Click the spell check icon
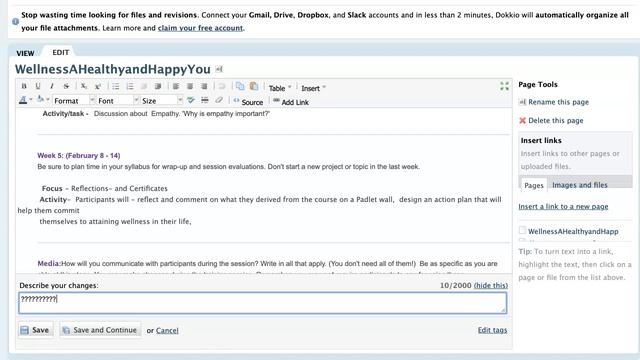This screenshot has width=640, height=360. [x=191, y=100]
